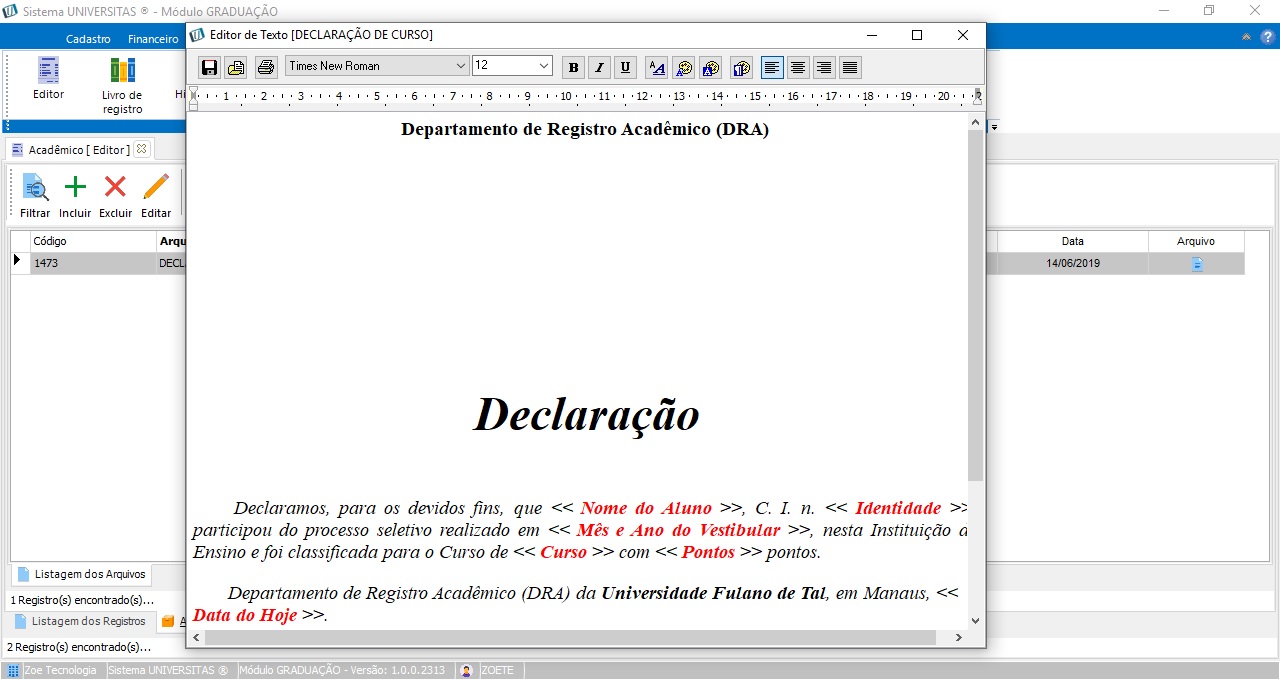Viewport: 1280px width, 680px height.
Task: Open the font settings icon (A with underline)
Action: (657, 67)
